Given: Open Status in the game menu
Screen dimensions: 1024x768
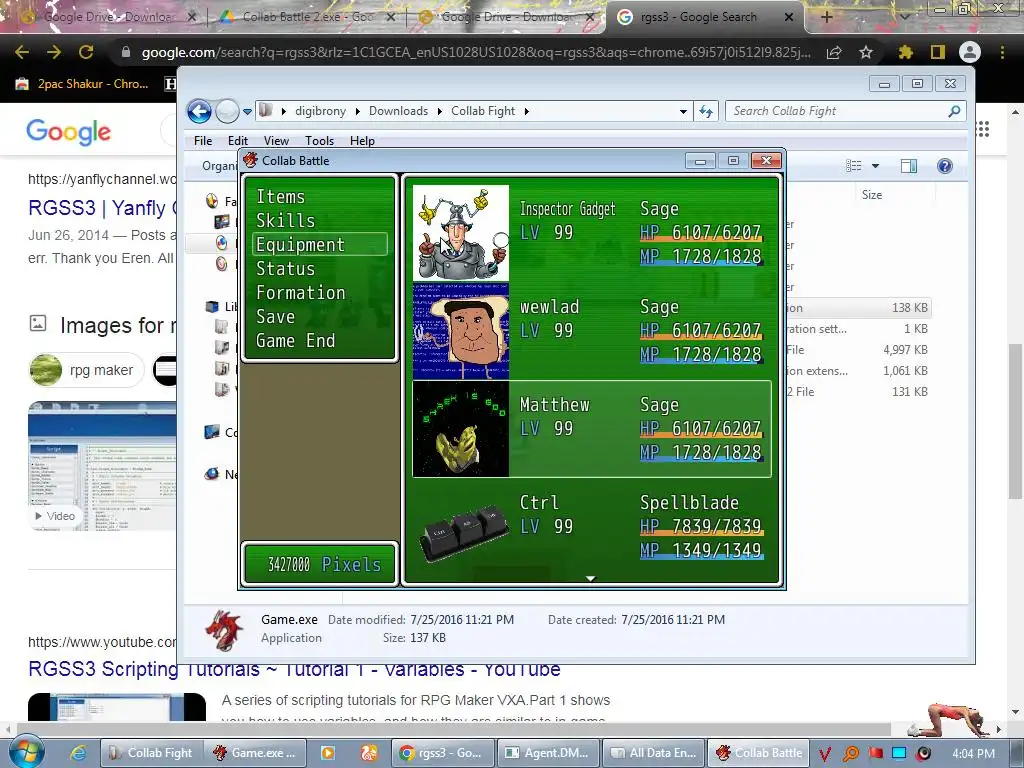Looking at the screenshot, I should pos(285,268).
